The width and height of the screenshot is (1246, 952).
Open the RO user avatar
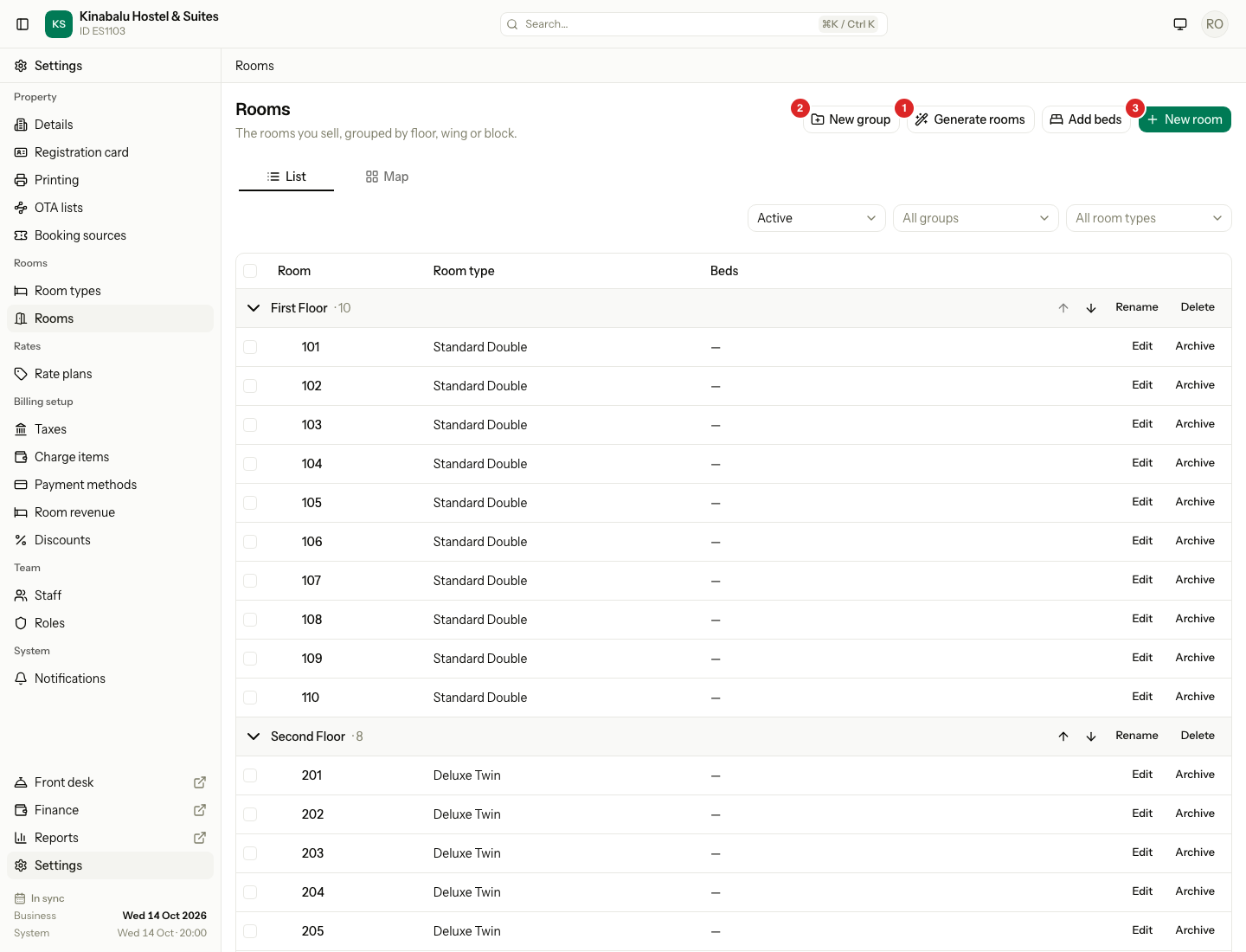1215,24
